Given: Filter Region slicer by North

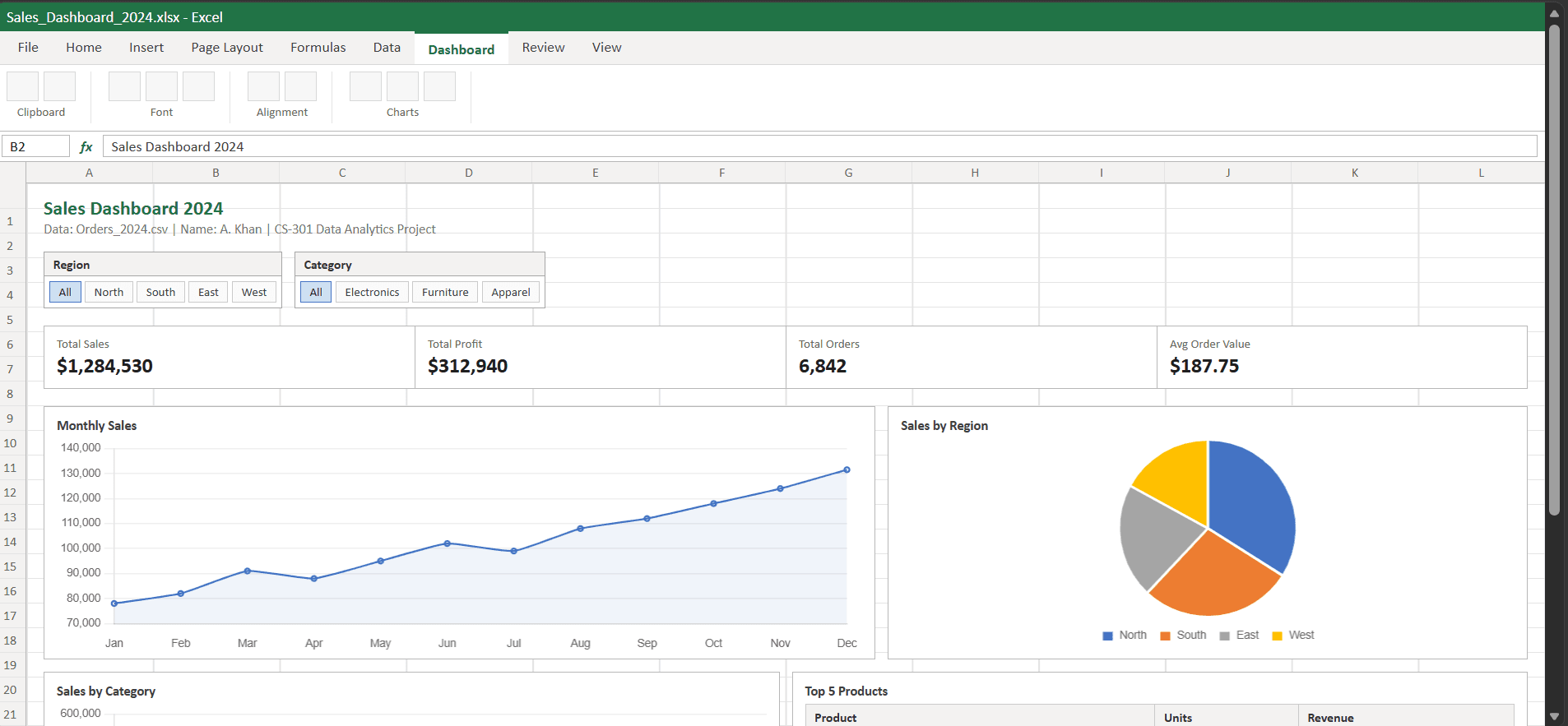Looking at the screenshot, I should click(109, 292).
